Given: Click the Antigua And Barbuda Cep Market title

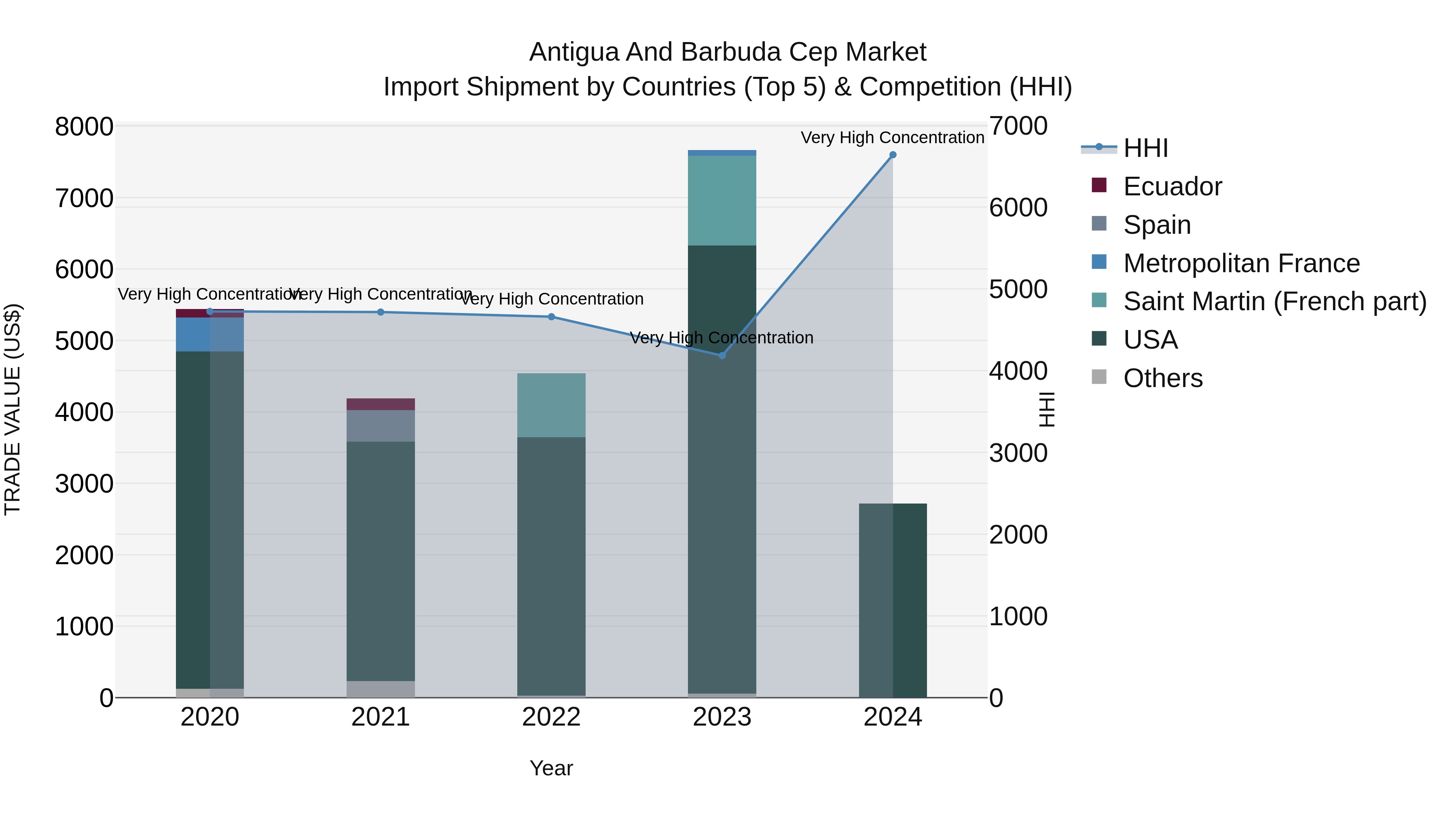Looking at the screenshot, I should pyautogui.click(x=728, y=52).
